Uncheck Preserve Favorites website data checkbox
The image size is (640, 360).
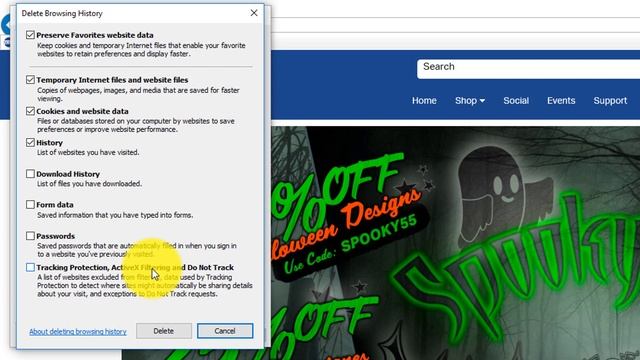pyautogui.click(x=30, y=35)
